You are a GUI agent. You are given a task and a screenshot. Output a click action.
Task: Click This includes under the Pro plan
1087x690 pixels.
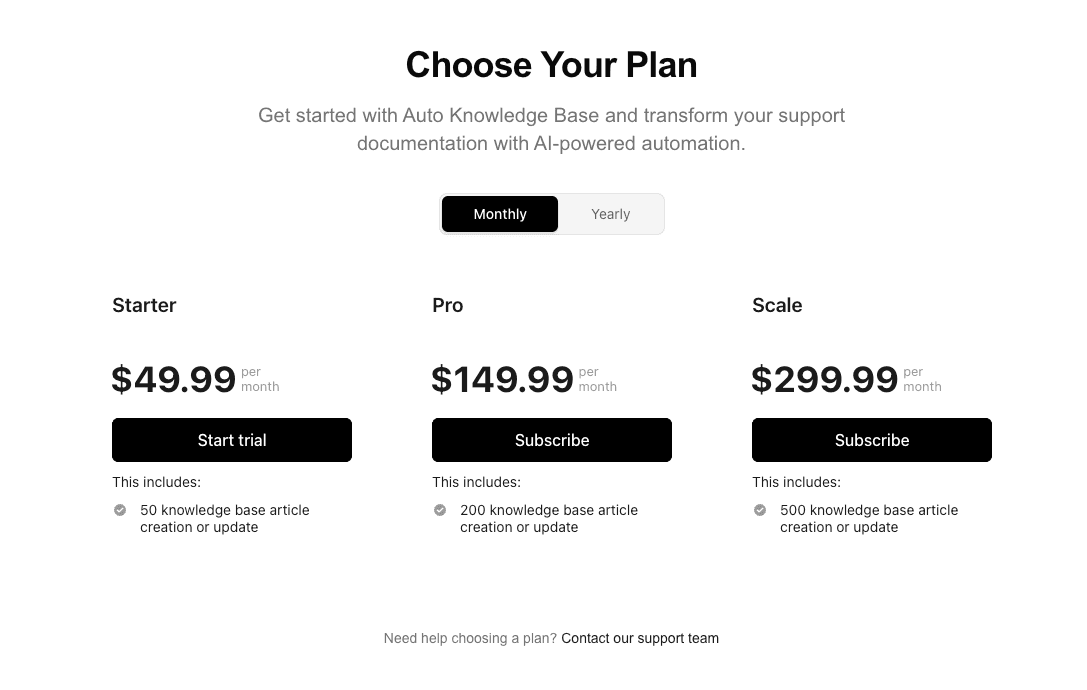[476, 481]
